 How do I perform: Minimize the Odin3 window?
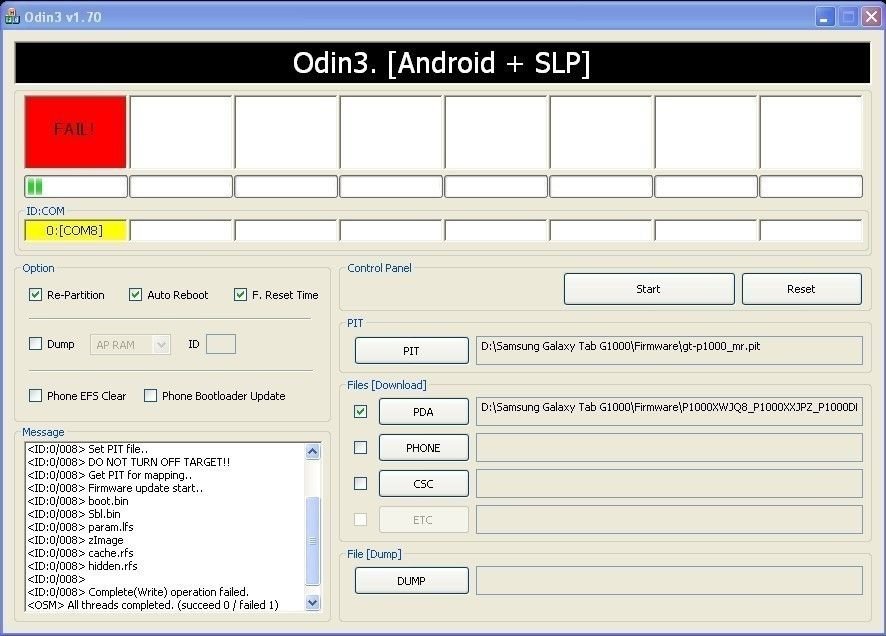tap(825, 17)
